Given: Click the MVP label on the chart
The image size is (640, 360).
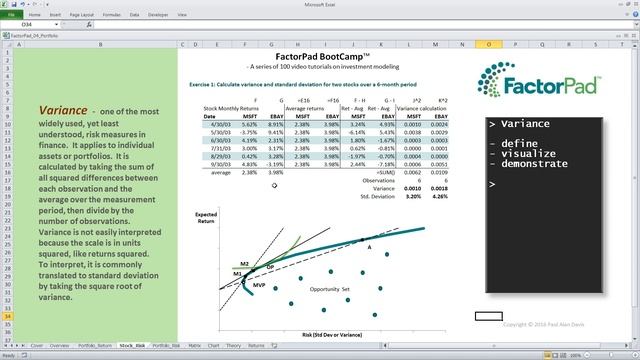Looking at the screenshot, I should pos(259,285).
